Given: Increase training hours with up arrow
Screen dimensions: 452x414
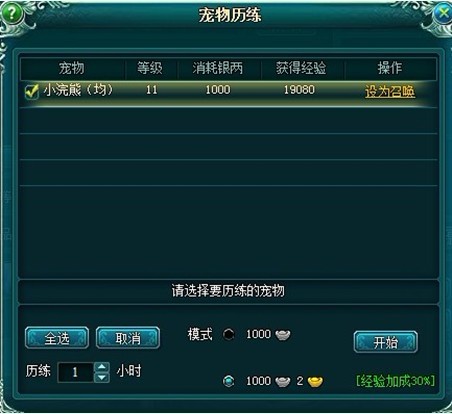Looking at the screenshot, I should (102, 367).
